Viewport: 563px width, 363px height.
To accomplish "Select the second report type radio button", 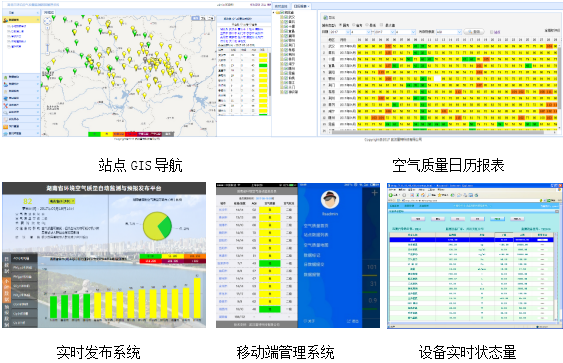I will coord(353,25).
